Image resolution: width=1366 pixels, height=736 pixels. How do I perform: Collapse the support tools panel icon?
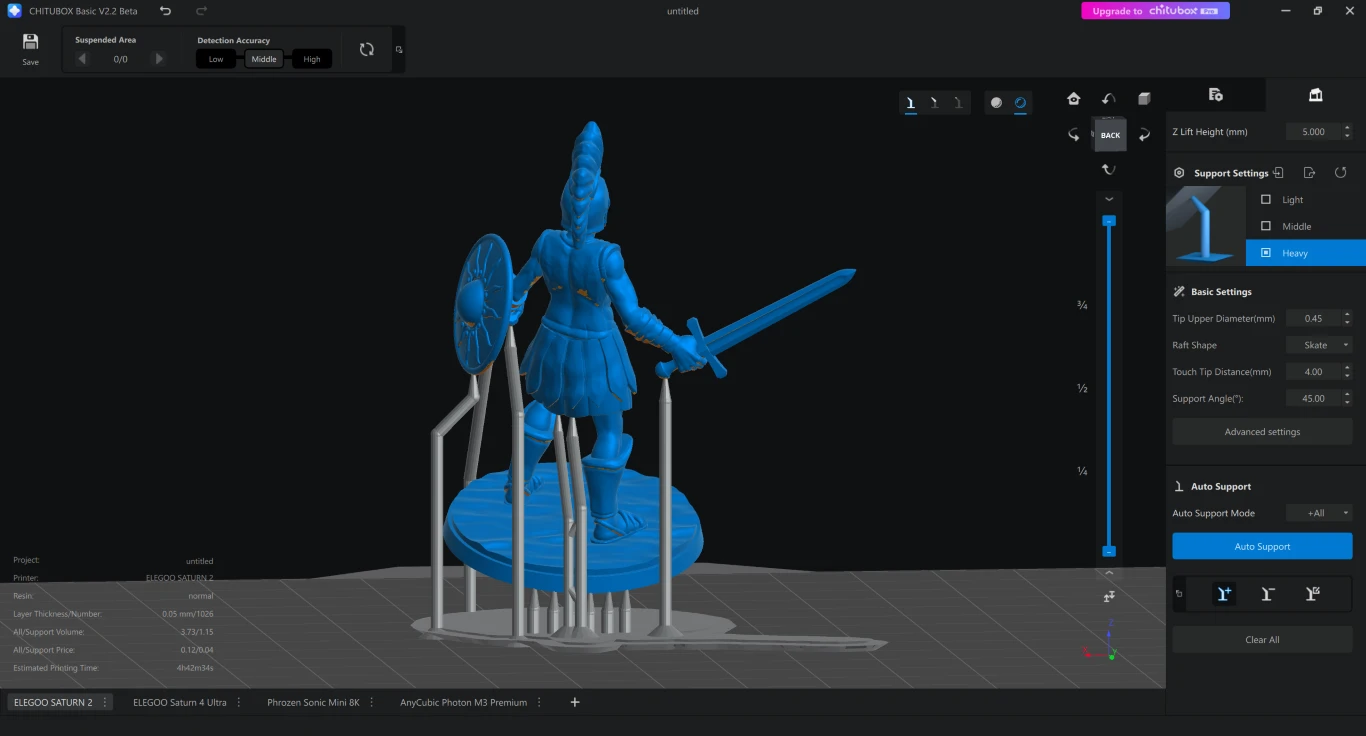1178,594
